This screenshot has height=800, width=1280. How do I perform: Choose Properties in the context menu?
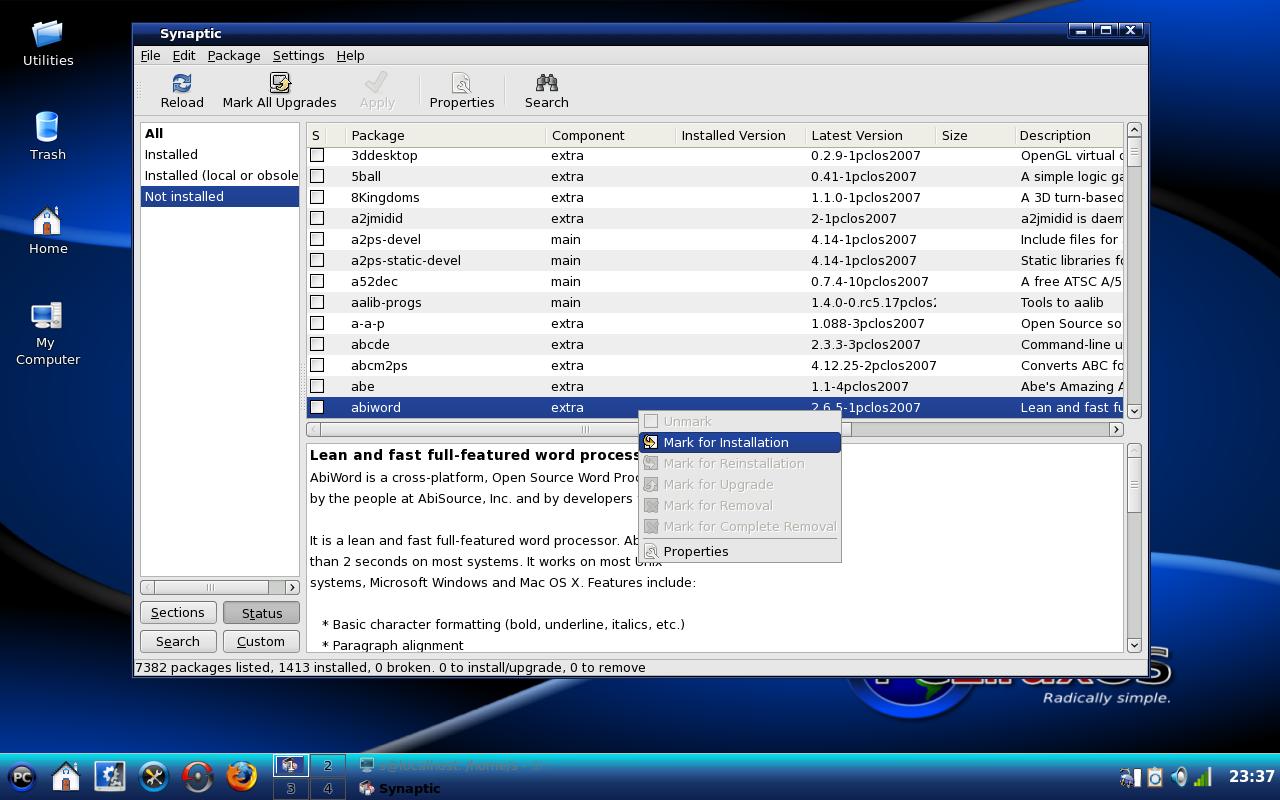[x=740, y=551]
